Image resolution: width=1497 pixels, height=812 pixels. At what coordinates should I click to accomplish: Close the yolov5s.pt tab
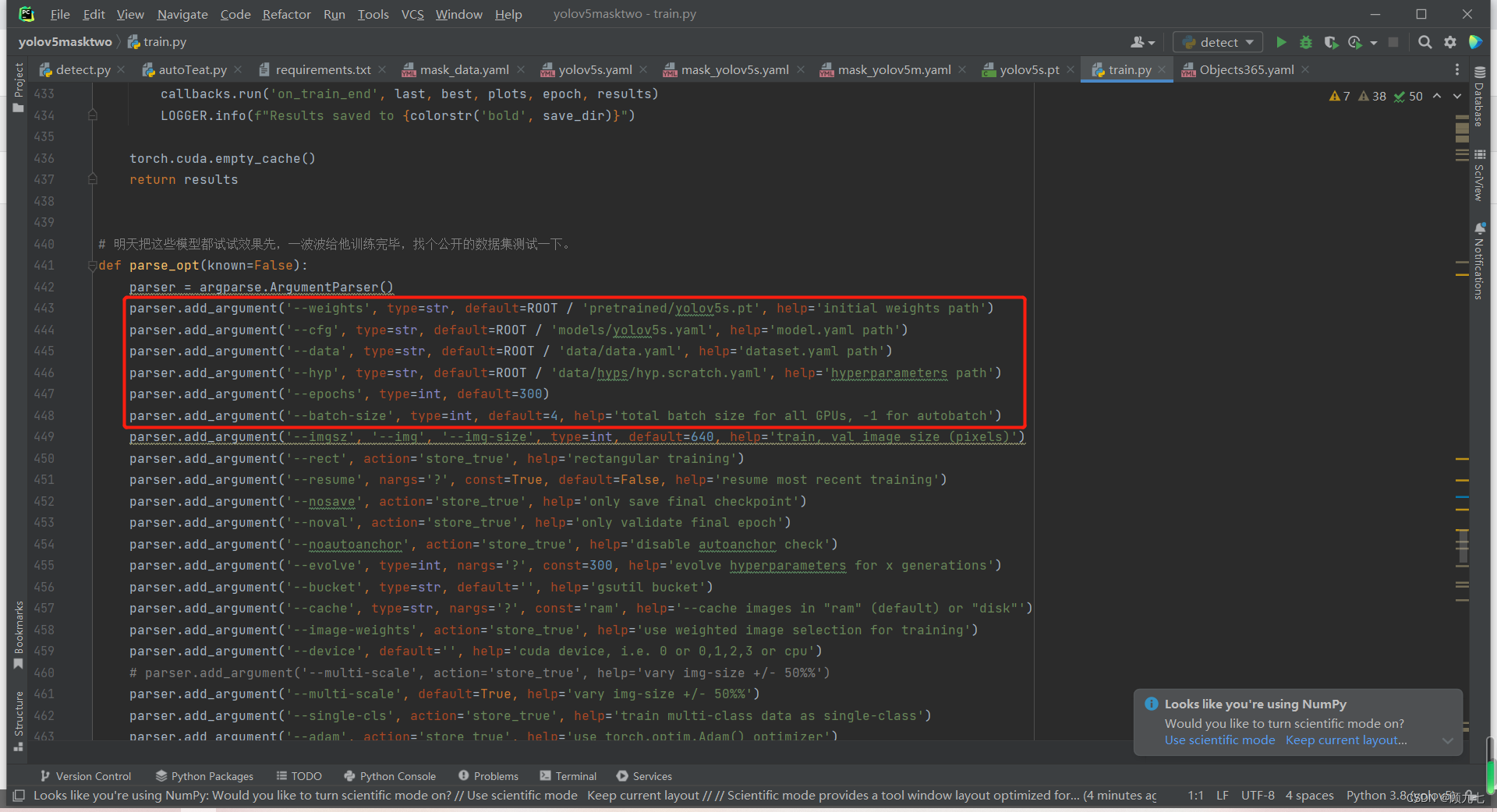[1071, 70]
